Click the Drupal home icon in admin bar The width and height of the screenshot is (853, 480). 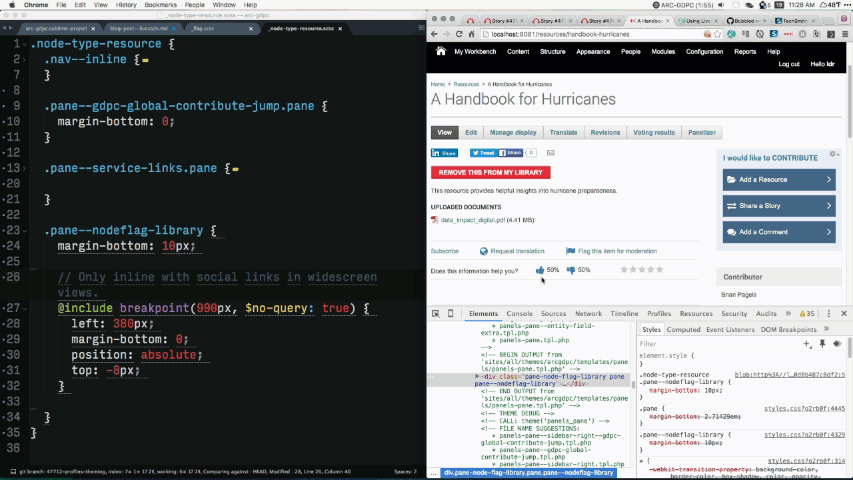[440, 51]
